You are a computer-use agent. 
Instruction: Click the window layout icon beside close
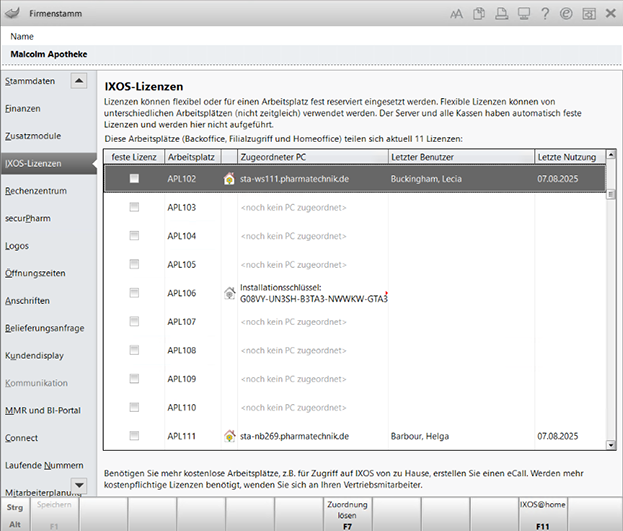tap(588, 14)
